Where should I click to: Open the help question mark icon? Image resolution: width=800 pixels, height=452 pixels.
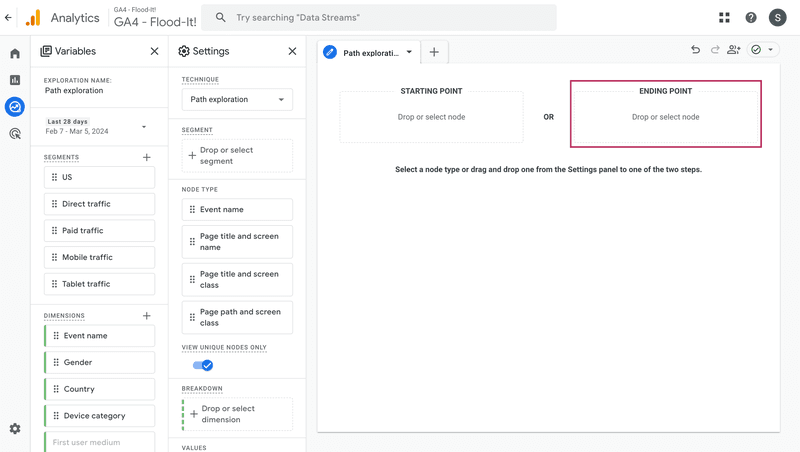(751, 18)
